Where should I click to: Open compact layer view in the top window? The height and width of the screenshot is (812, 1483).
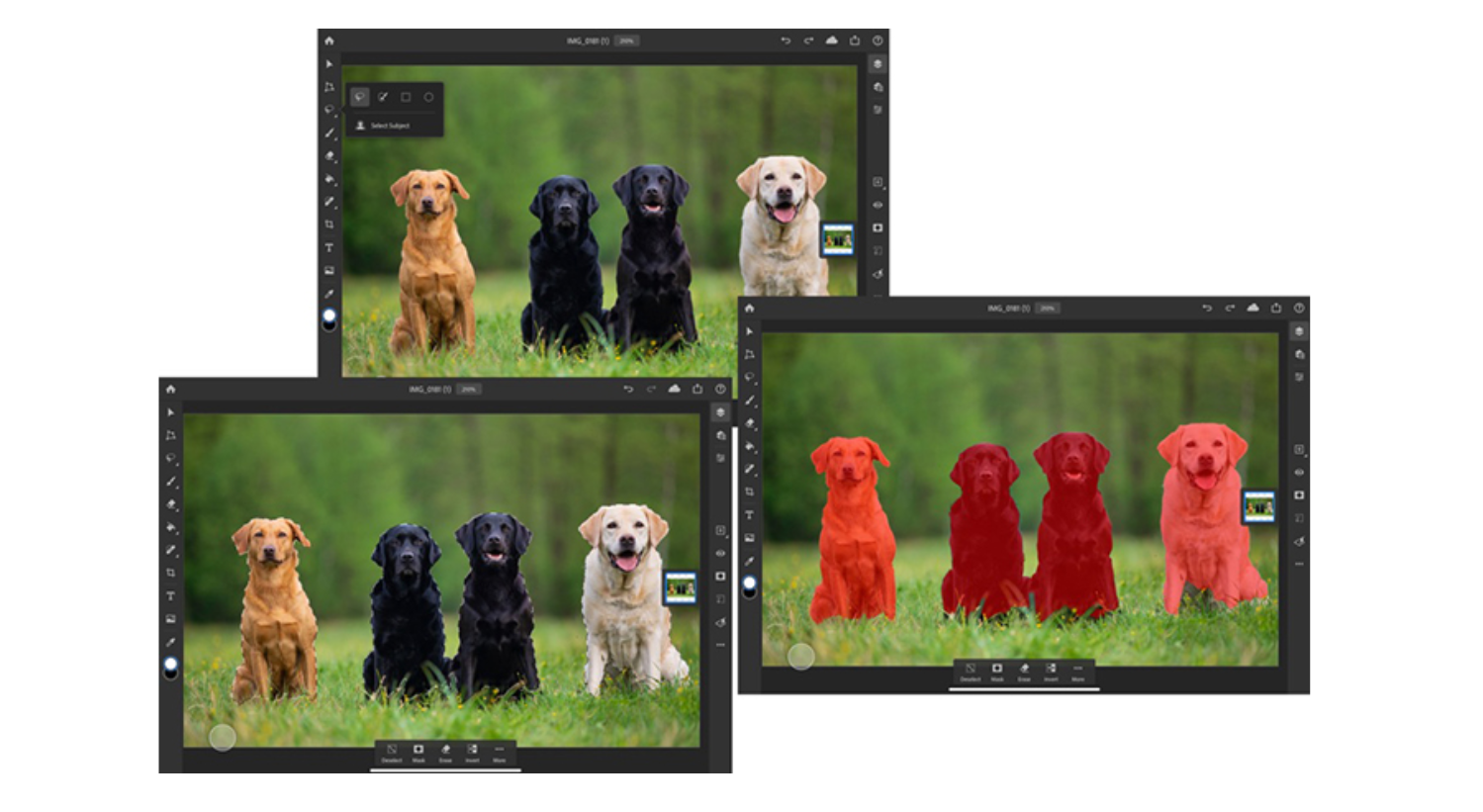878,64
